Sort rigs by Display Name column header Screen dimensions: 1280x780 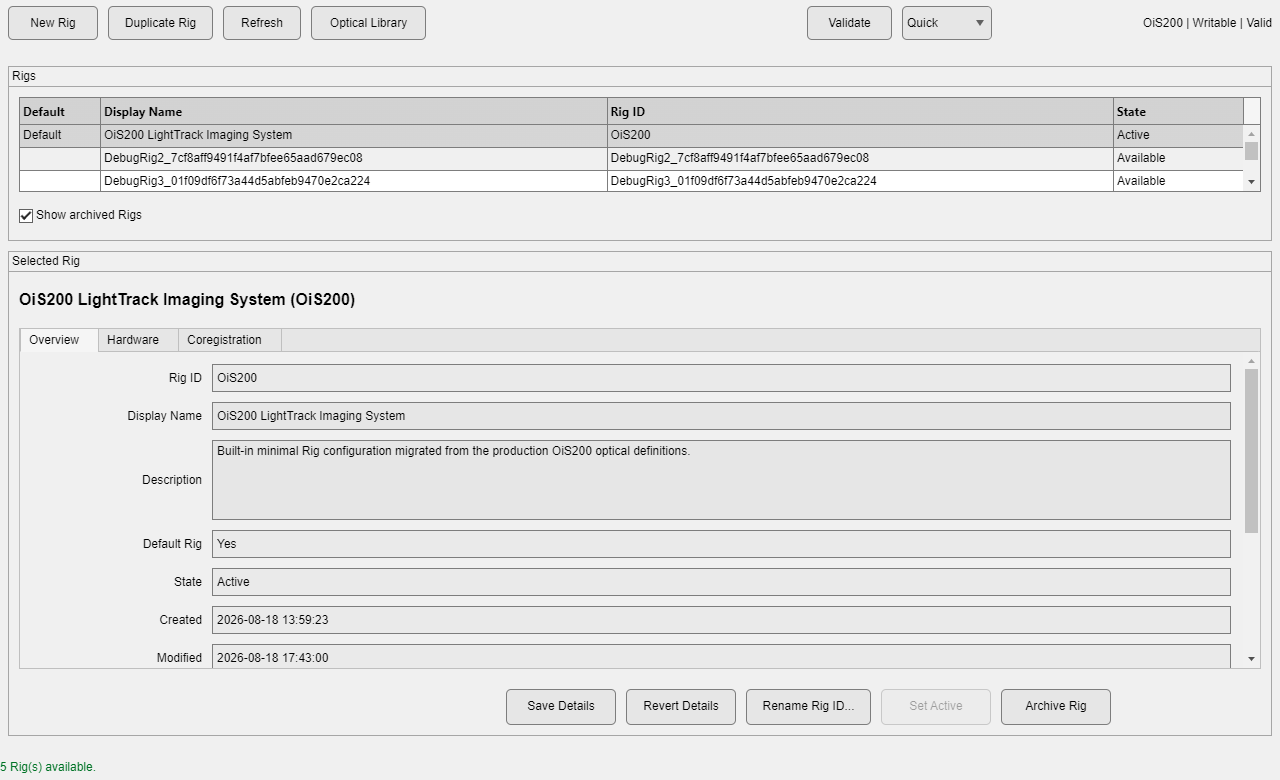354,112
